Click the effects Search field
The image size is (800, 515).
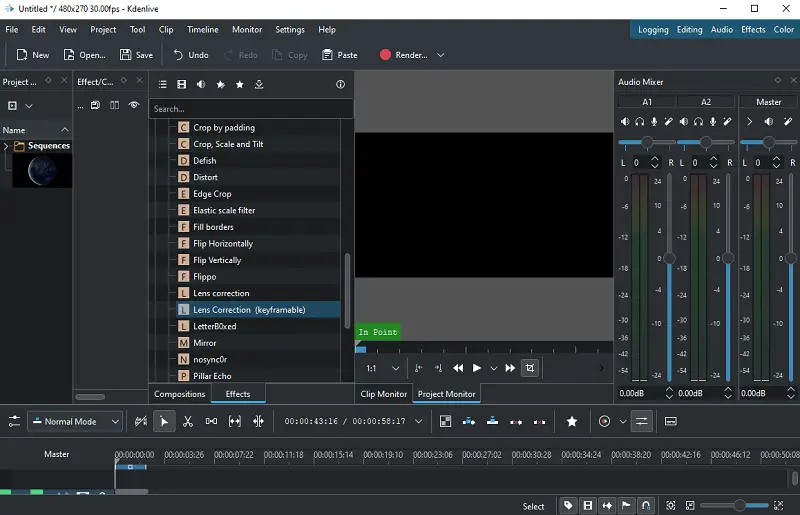click(x=251, y=109)
